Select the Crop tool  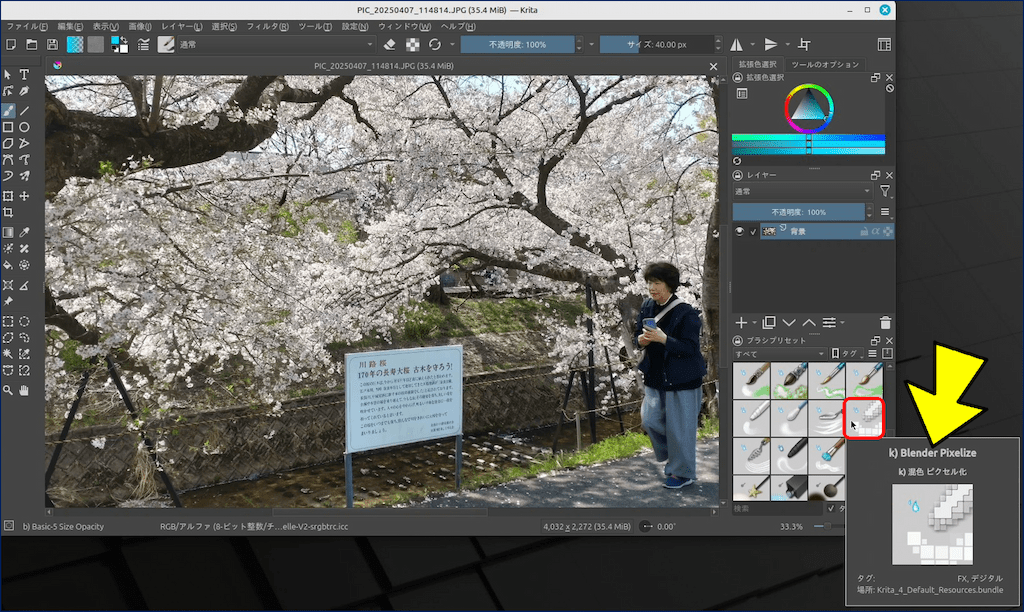coord(8,213)
